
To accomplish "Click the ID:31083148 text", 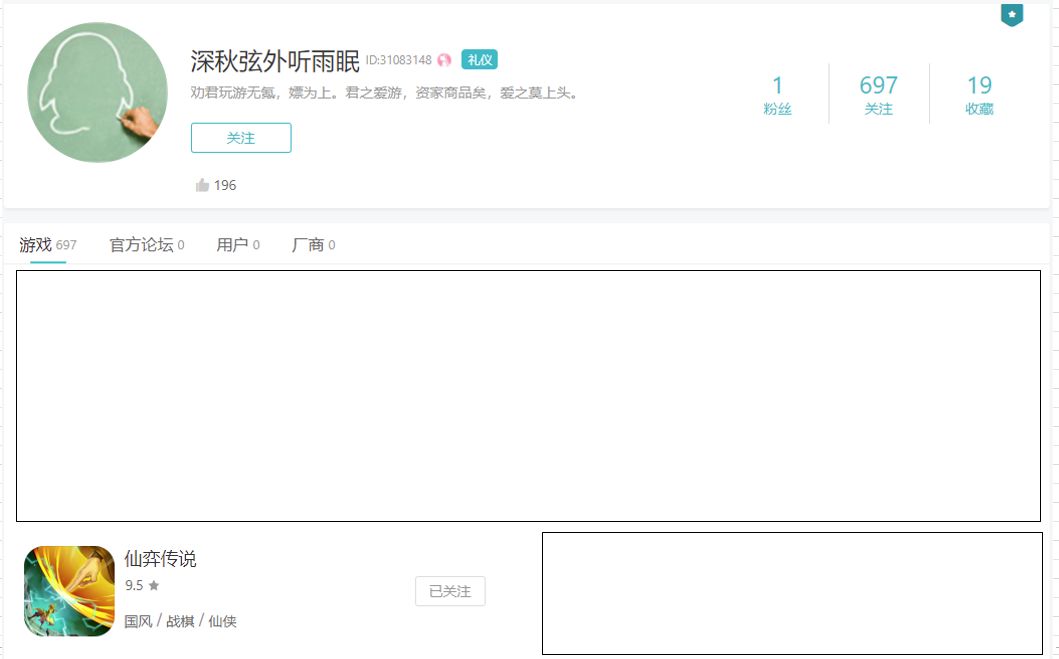I will 398,60.
